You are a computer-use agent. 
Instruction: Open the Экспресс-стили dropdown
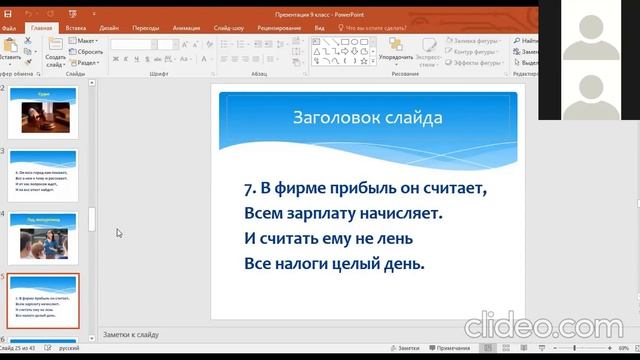(428, 52)
